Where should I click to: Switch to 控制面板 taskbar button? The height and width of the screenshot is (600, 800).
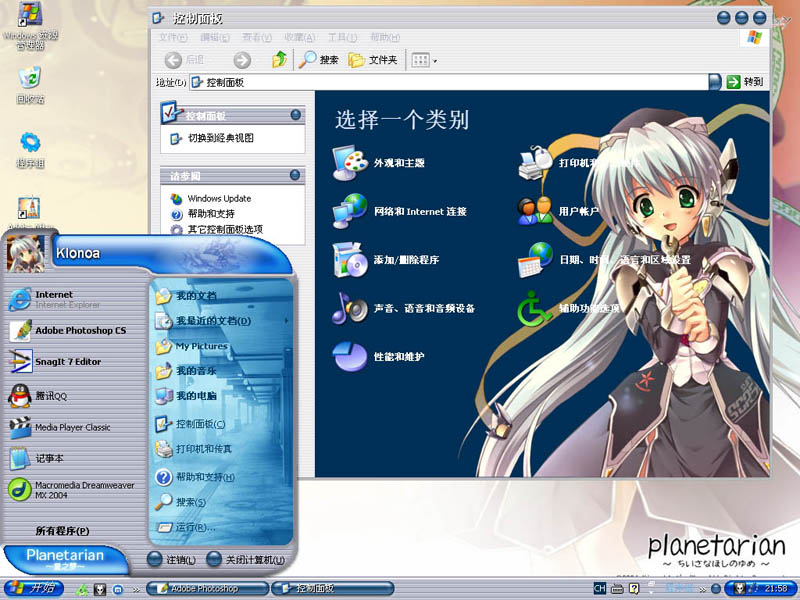(333, 588)
